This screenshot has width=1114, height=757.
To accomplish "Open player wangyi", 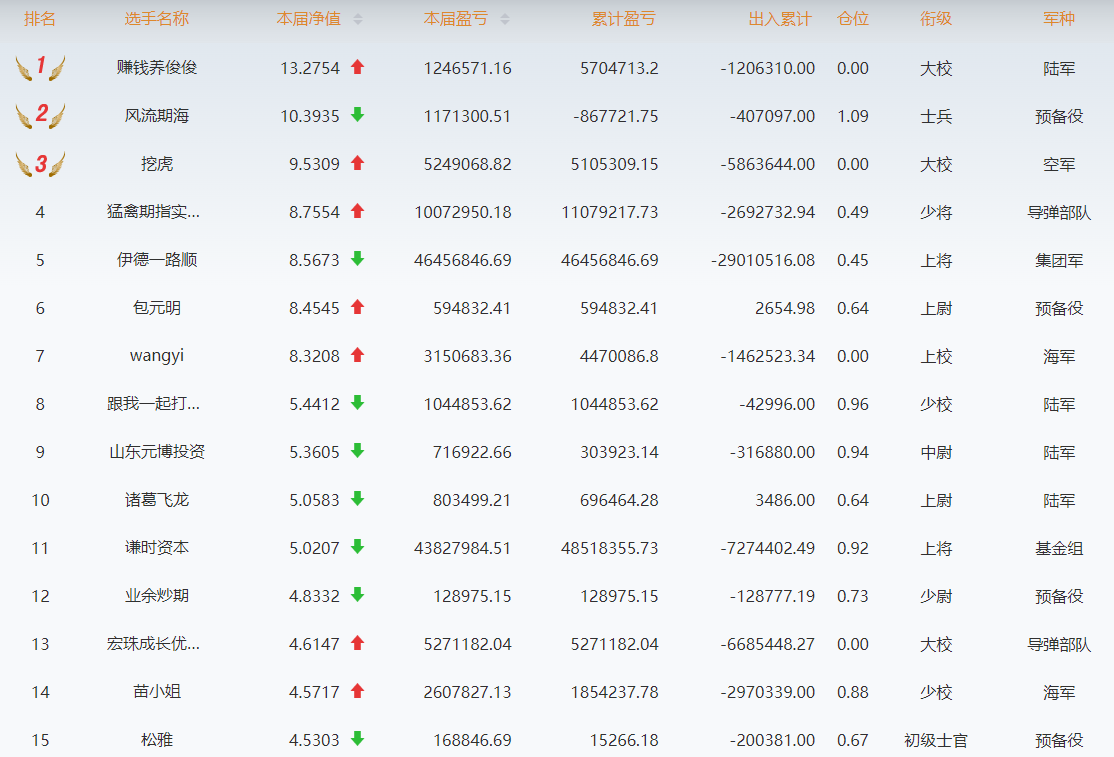I will (x=157, y=356).
